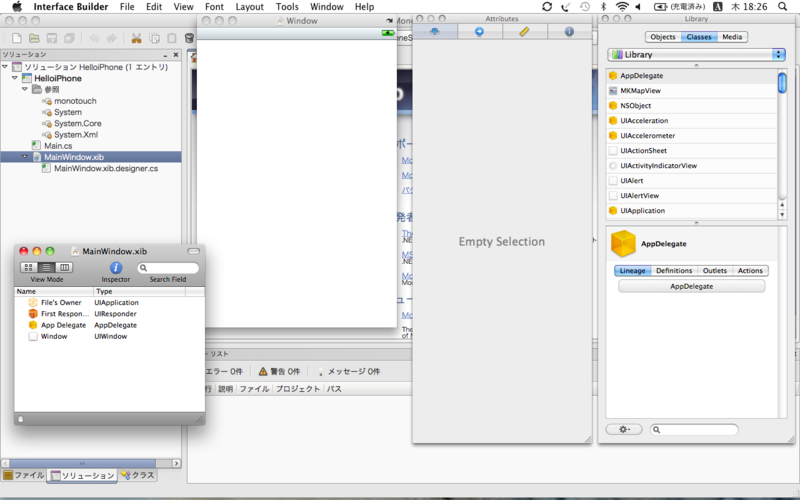Select Window object icon in document list
The height and width of the screenshot is (500, 800).
click(33, 336)
